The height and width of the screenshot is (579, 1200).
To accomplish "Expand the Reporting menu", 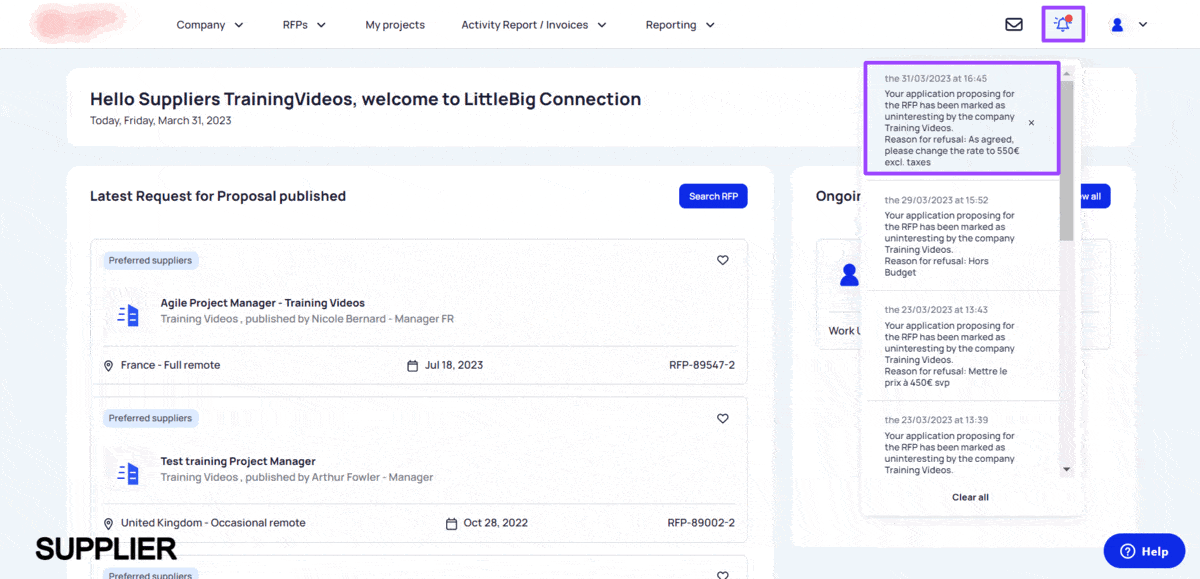I will [x=680, y=25].
